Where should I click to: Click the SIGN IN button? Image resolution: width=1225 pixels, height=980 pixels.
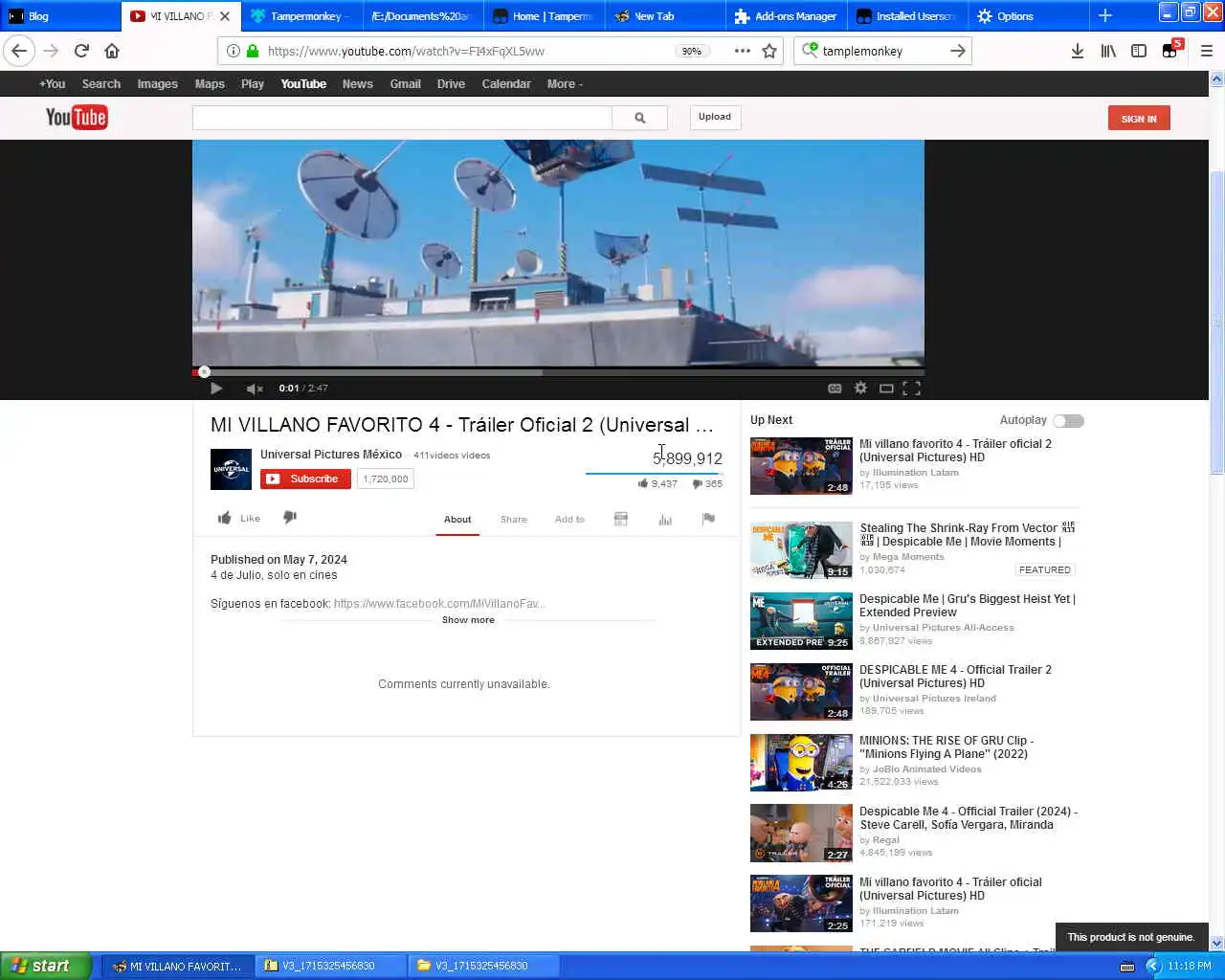point(1139,119)
